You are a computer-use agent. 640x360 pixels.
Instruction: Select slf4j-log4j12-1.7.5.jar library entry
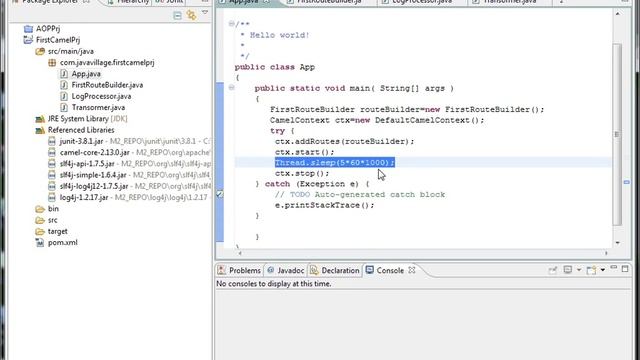click(x=94, y=186)
